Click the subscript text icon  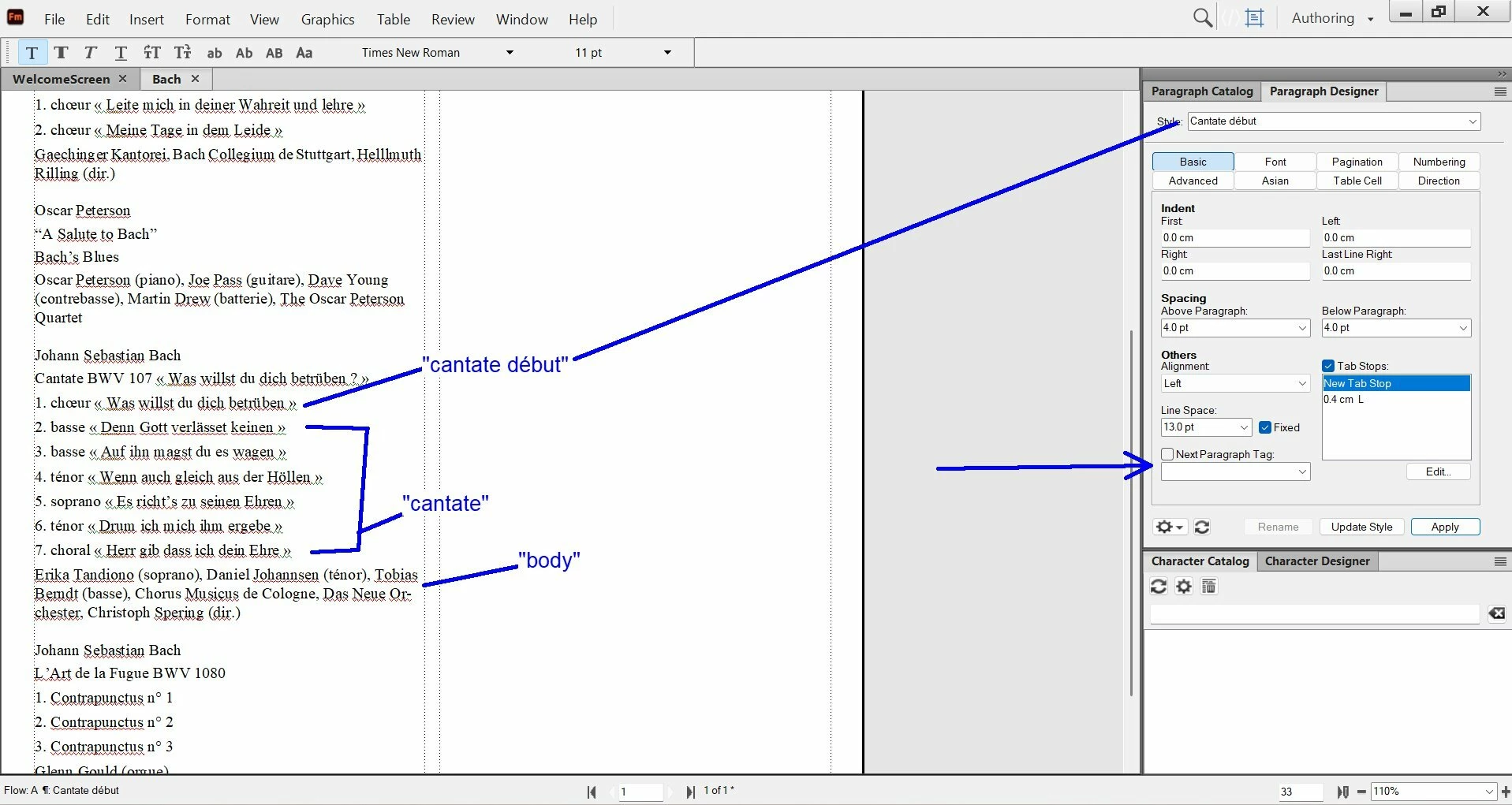tap(182, 53)
